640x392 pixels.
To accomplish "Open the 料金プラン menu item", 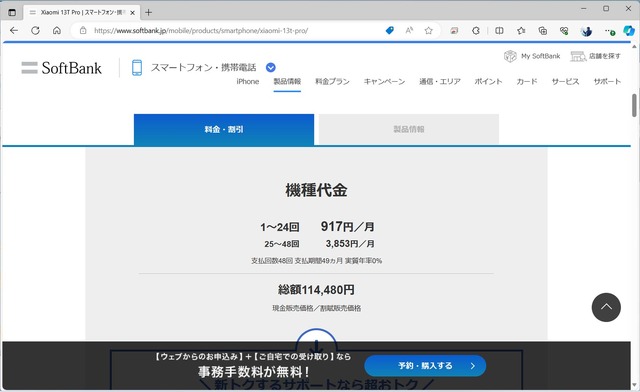I will [x=332, y=82].
